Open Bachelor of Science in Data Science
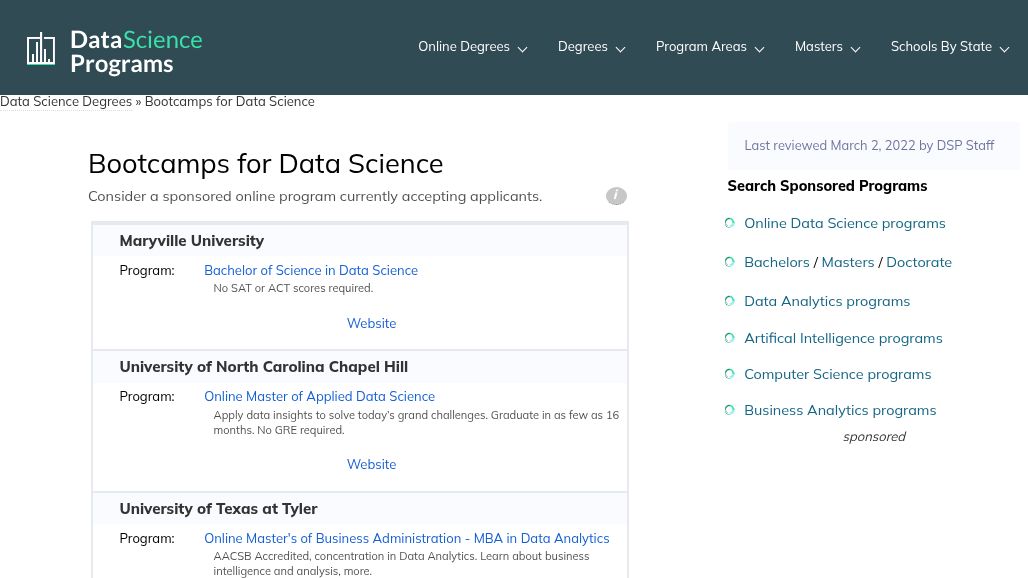 click(x=311, y=270)
